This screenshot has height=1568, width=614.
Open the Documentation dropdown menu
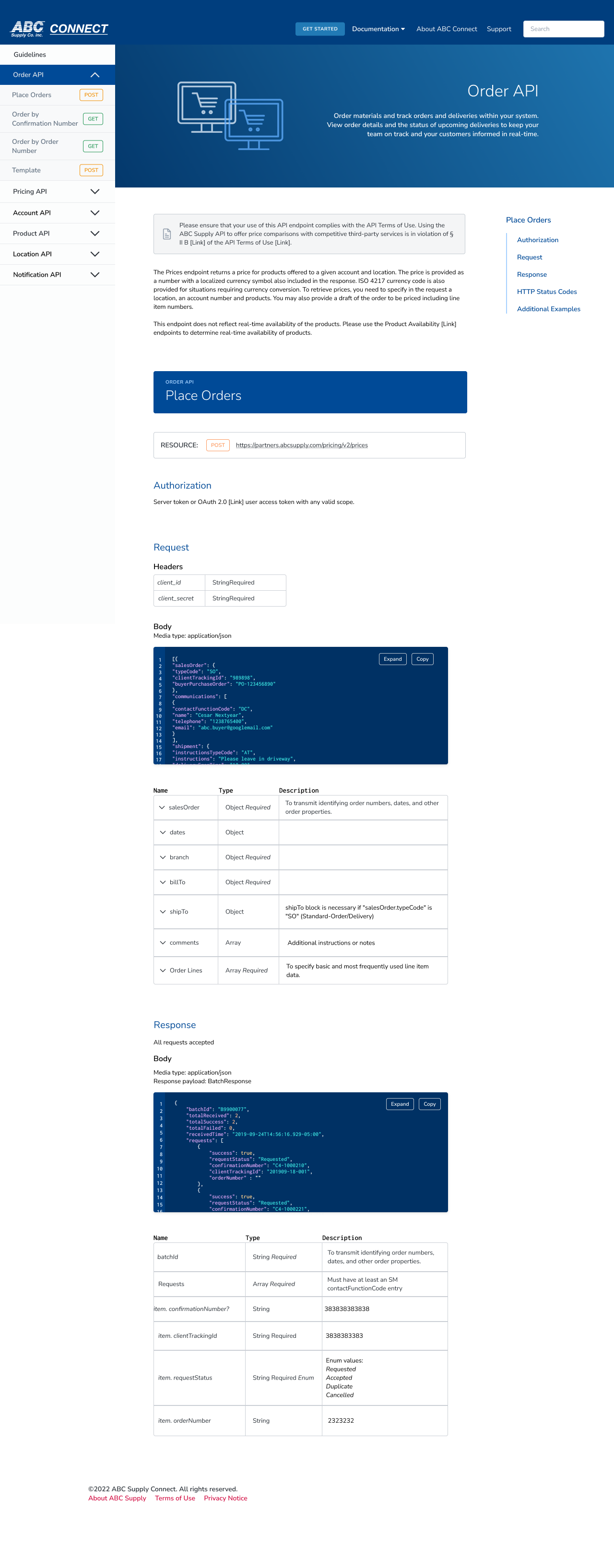tap(378, 29)
